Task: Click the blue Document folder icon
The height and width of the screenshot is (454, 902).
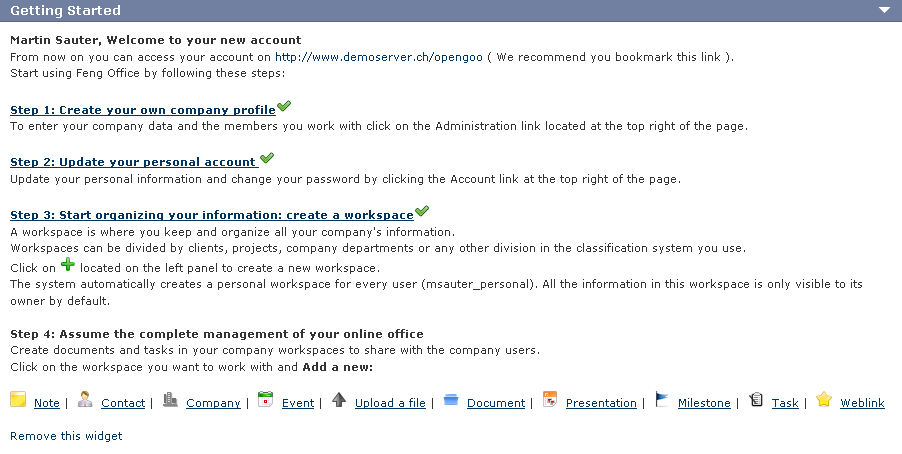Action: pos(451,399)
